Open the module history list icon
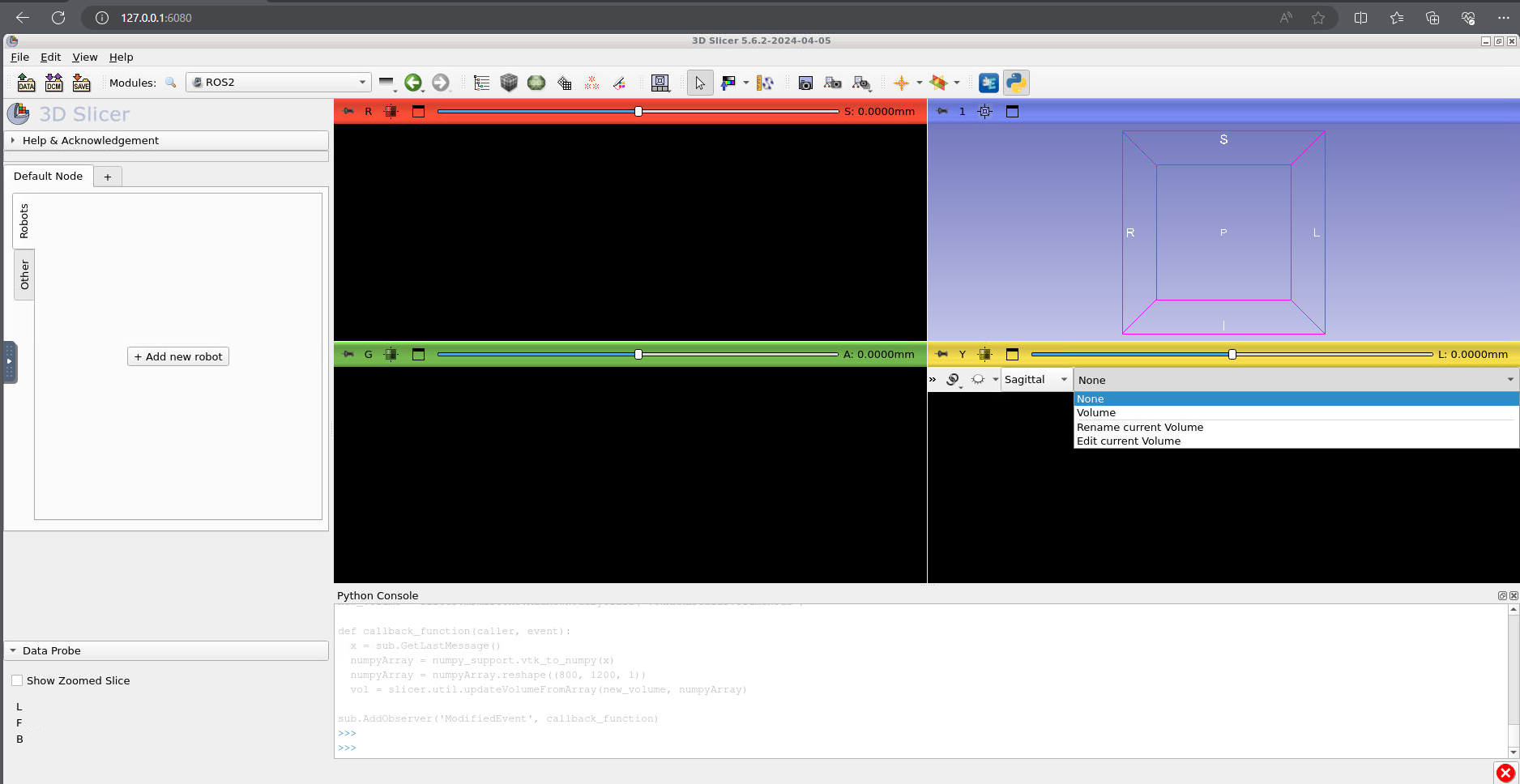1520x784 pixels. pyautogui.click(x=386, y=83)
